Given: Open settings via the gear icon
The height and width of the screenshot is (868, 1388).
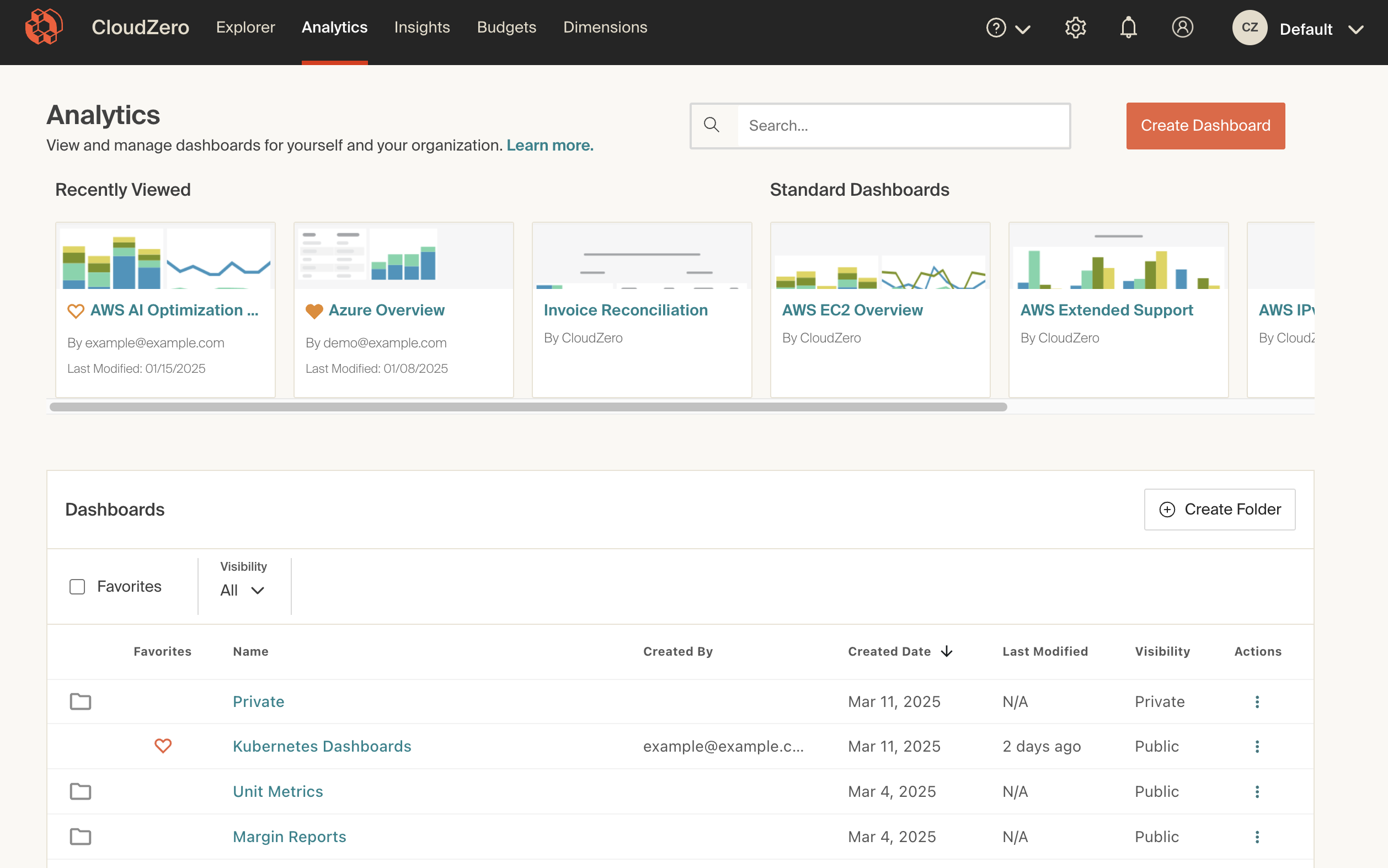Looking at the screenshot, I should 1075,28.
